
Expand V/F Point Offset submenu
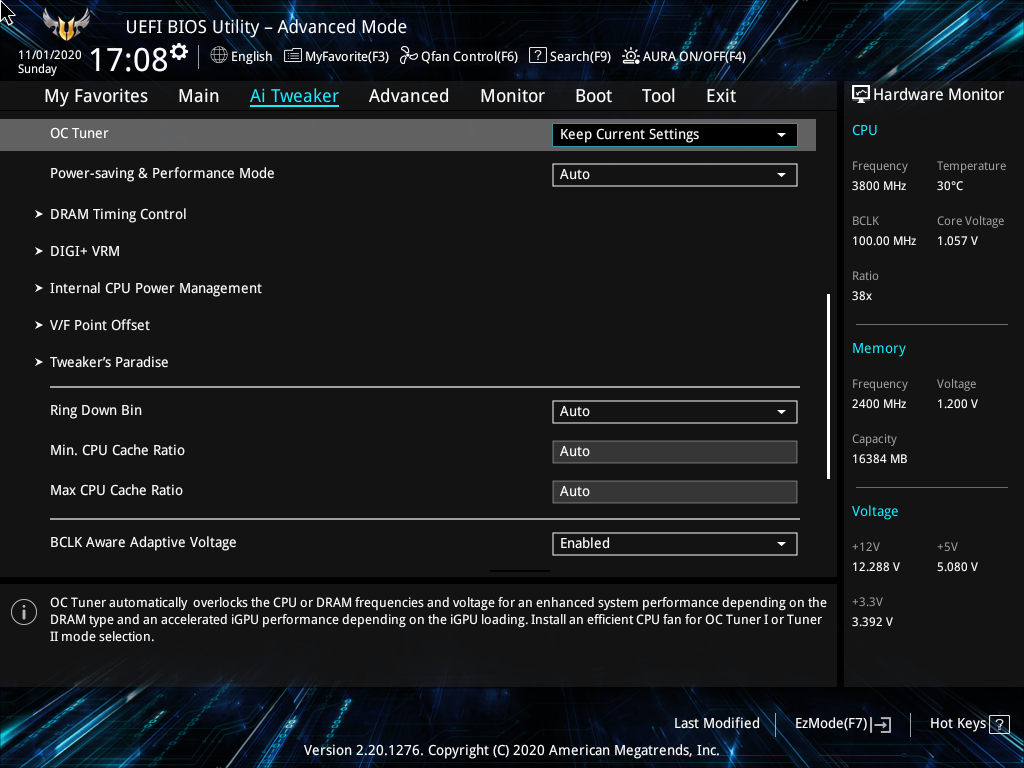(x=99, y=325)
